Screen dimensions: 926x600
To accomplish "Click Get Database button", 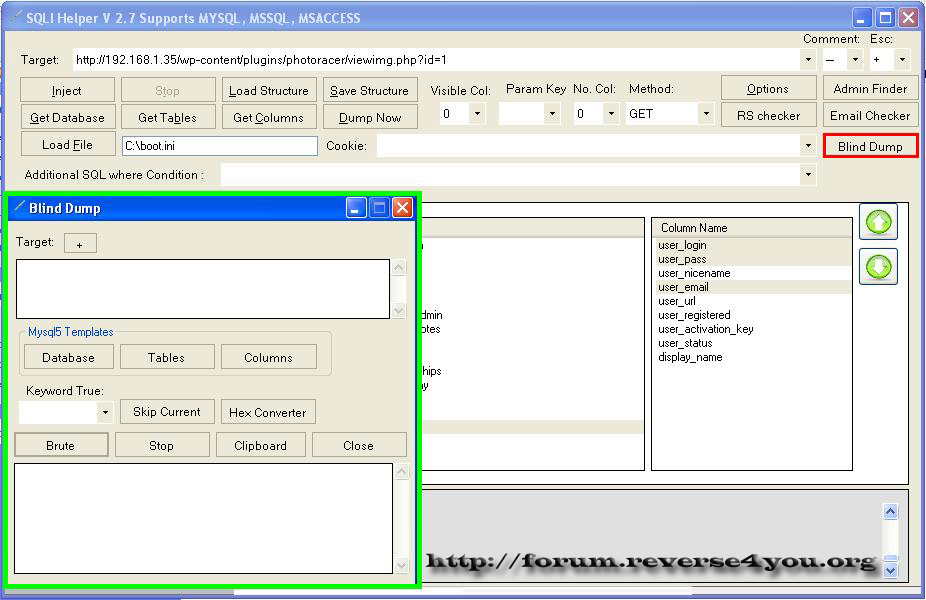I will click(x=67, y=117).
